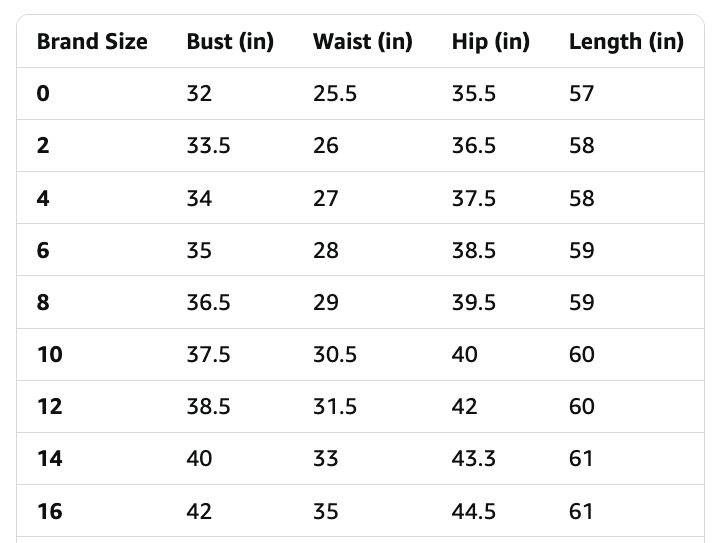Click bust value 40 in size 14 row

pos(199,458)
